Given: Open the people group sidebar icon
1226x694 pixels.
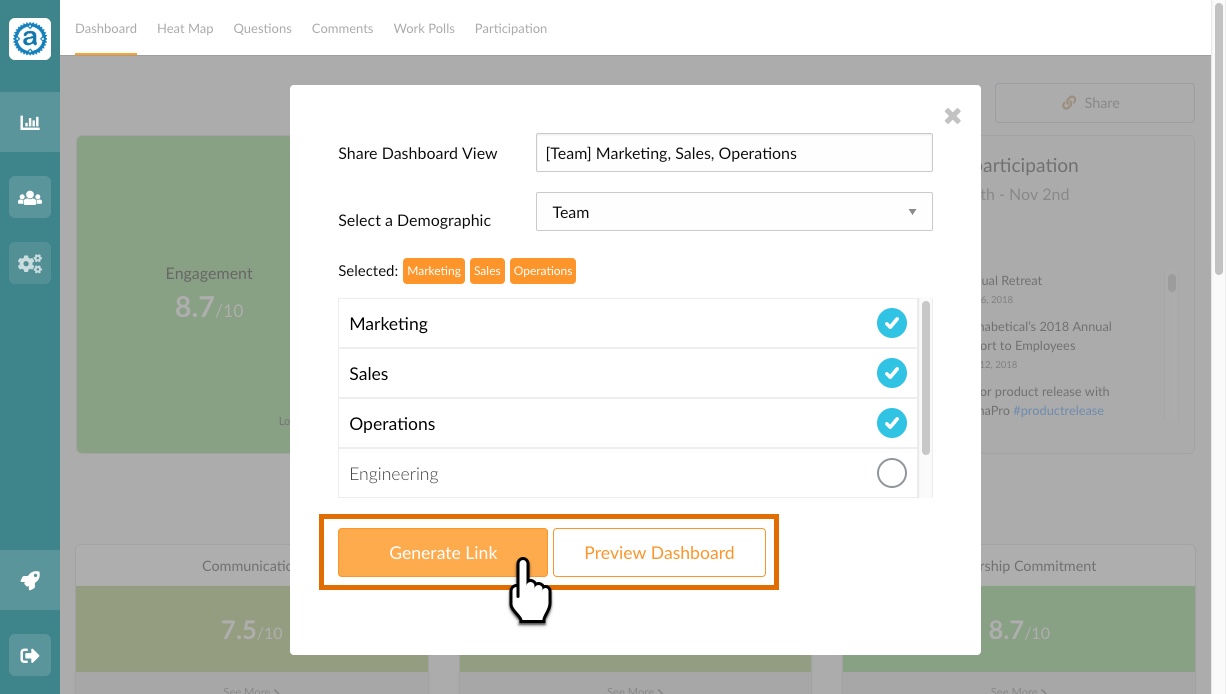Looking at the screenshot, I should click(x=30, y=197).
